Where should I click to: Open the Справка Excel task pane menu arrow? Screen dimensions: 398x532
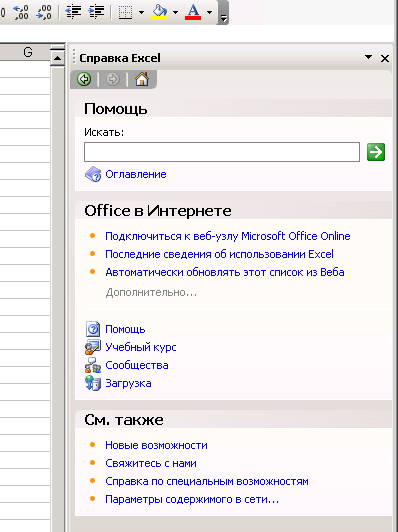pos(368,57)
